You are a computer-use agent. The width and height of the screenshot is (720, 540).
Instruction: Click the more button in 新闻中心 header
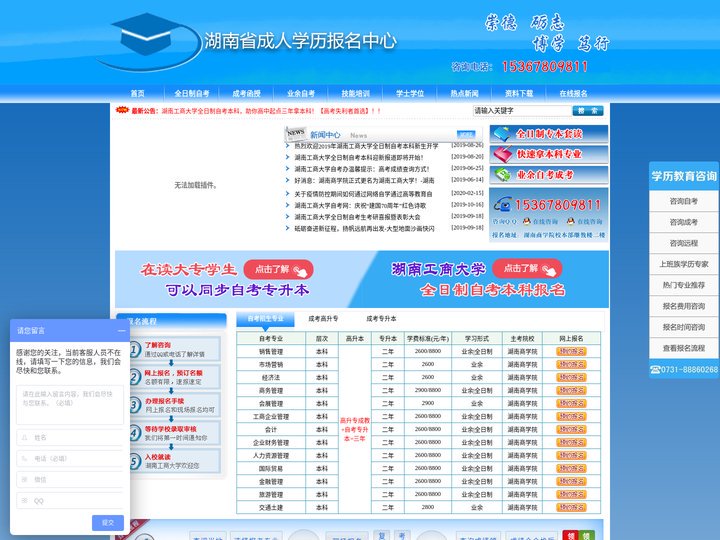pyautogui.click(x=466, y=134)
